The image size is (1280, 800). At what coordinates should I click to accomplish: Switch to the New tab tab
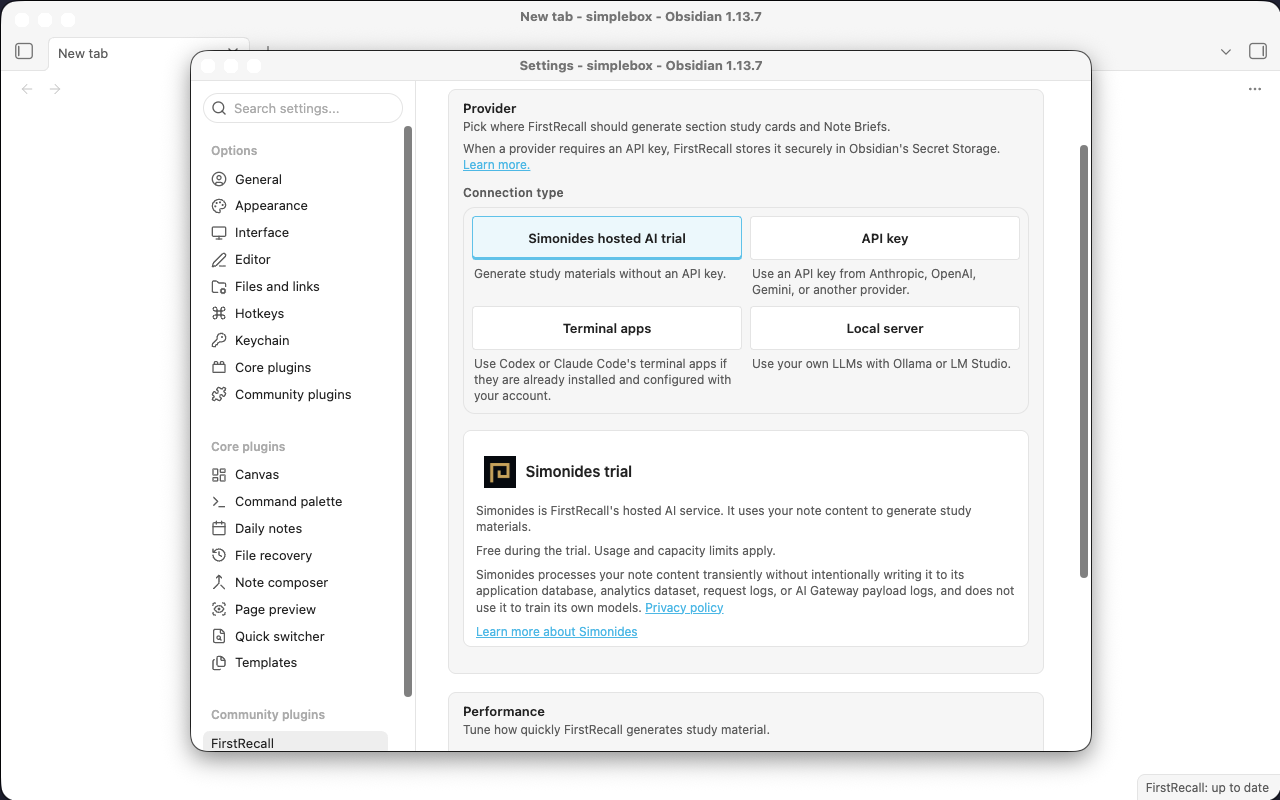pos(149,54)
